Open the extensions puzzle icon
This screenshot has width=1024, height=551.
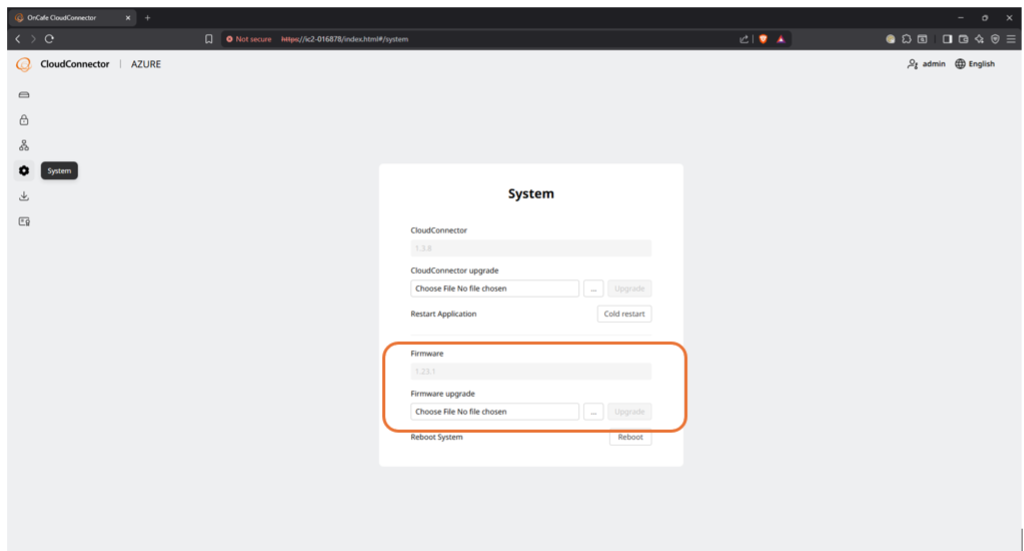(906, 39)
